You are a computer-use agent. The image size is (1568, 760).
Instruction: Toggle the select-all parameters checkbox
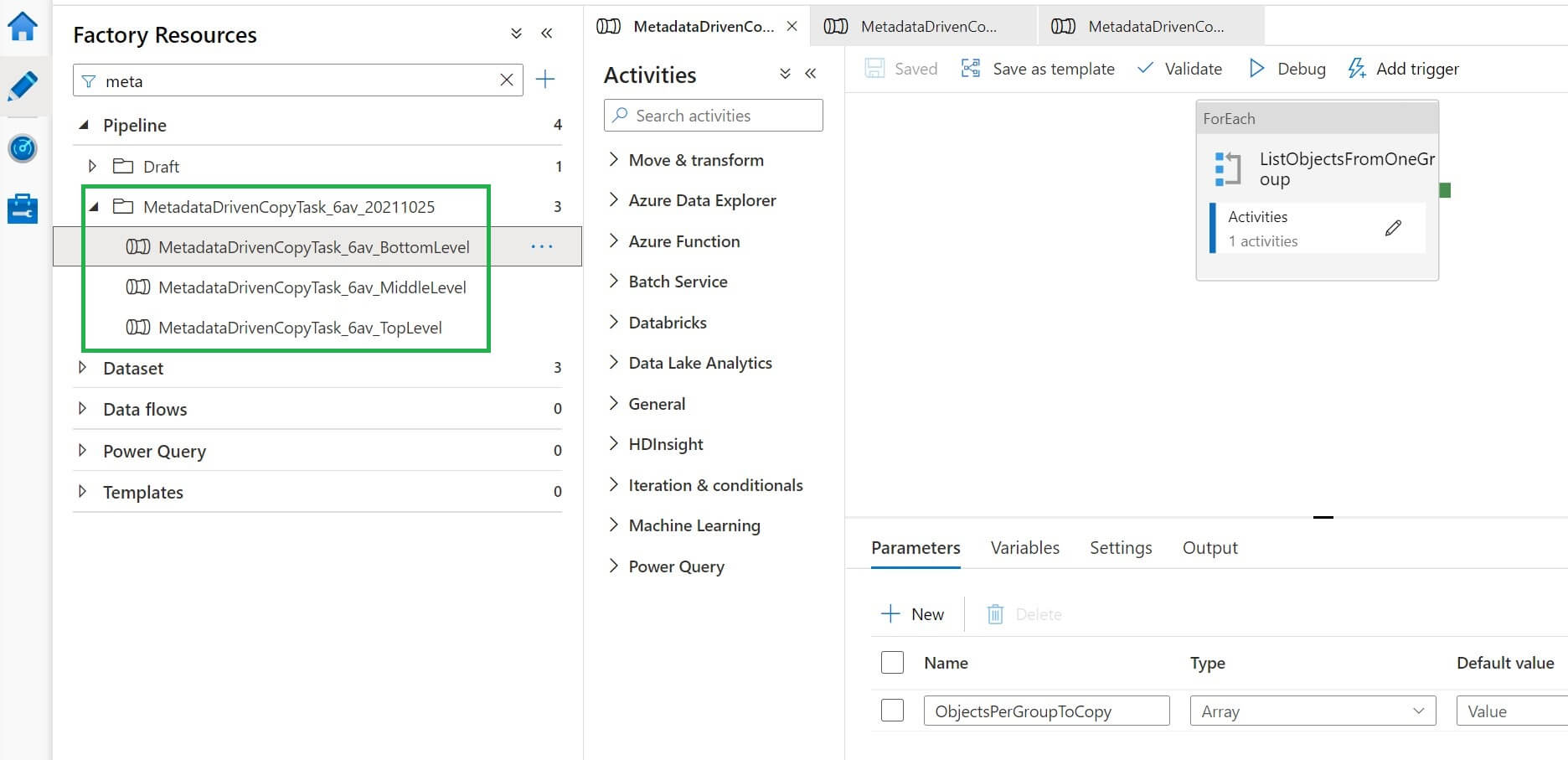(x=892, y=663)
